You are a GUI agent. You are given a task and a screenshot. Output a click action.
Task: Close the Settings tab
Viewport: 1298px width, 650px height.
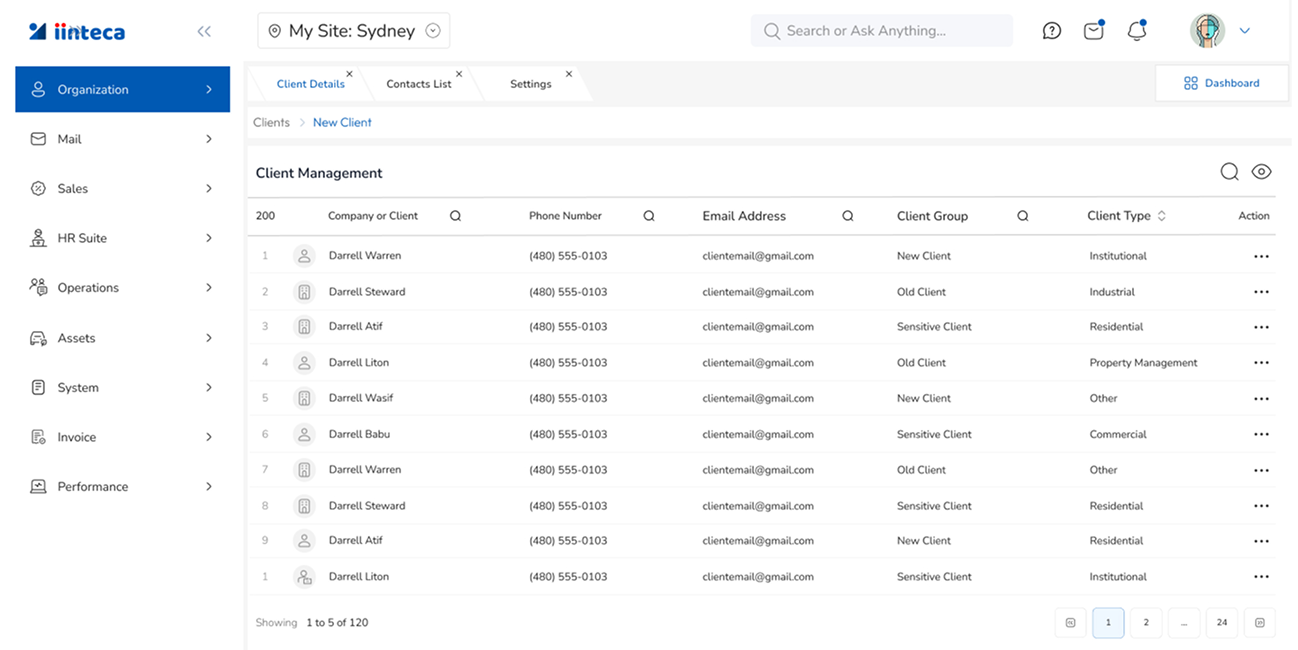[x=569, y=74]
